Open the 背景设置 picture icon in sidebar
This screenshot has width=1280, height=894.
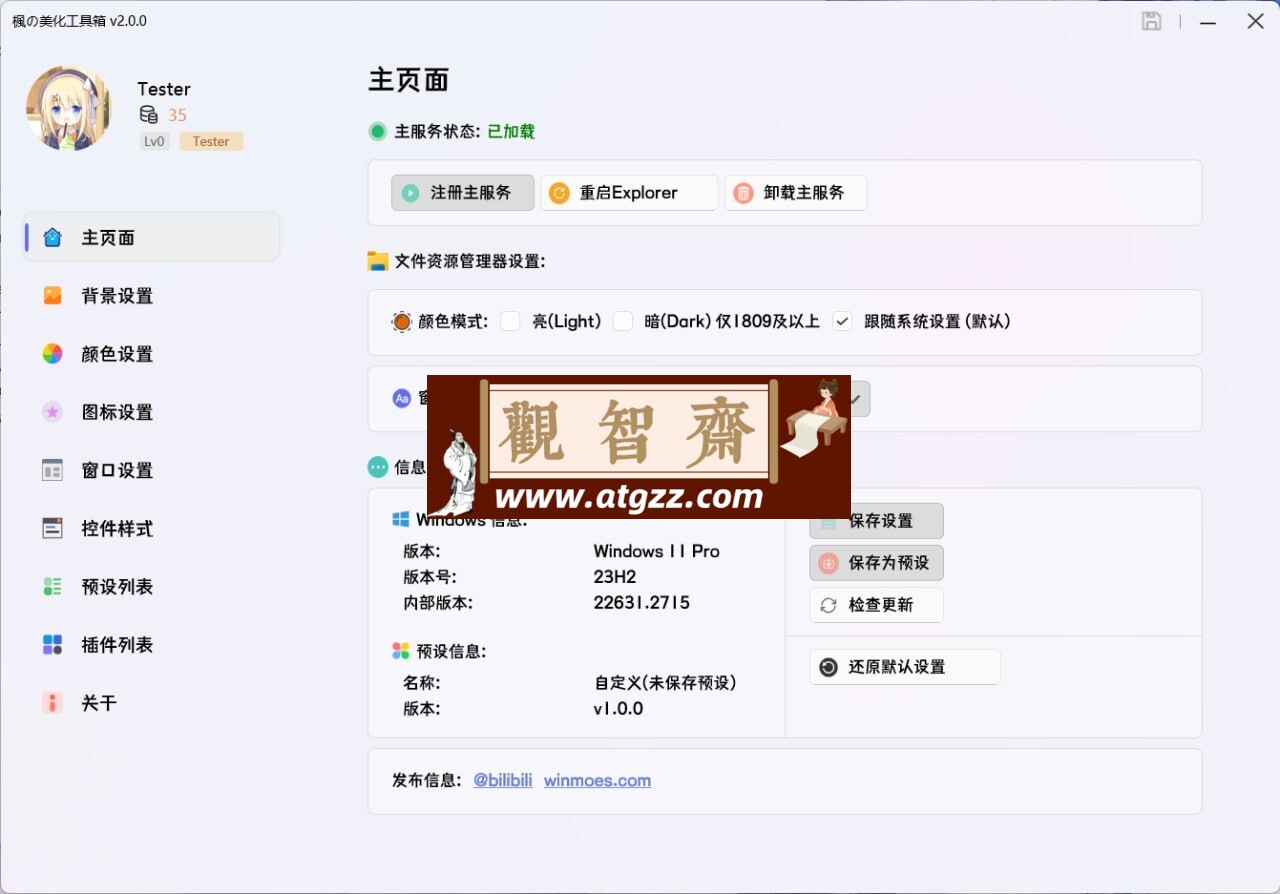[x=52, y=296]
